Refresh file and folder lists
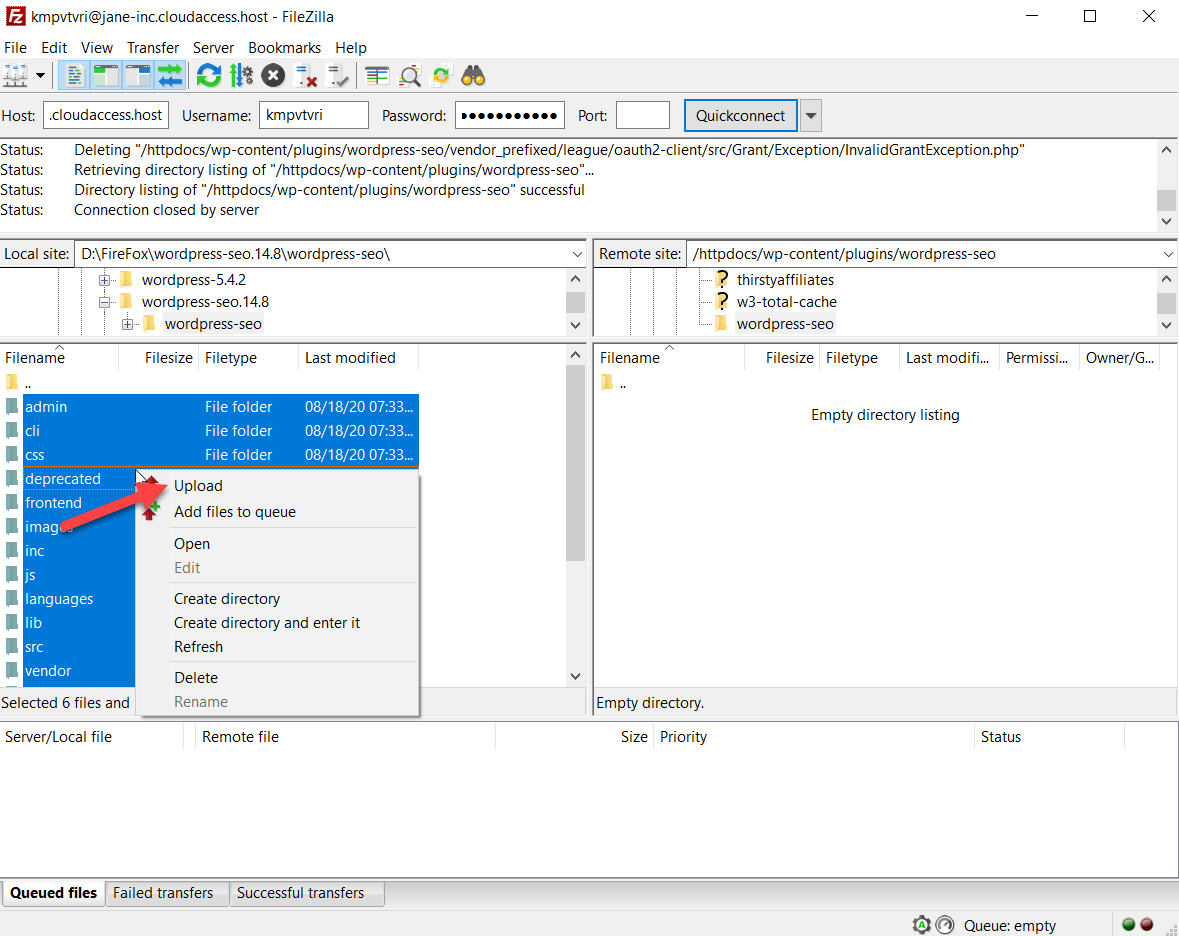 208,76
